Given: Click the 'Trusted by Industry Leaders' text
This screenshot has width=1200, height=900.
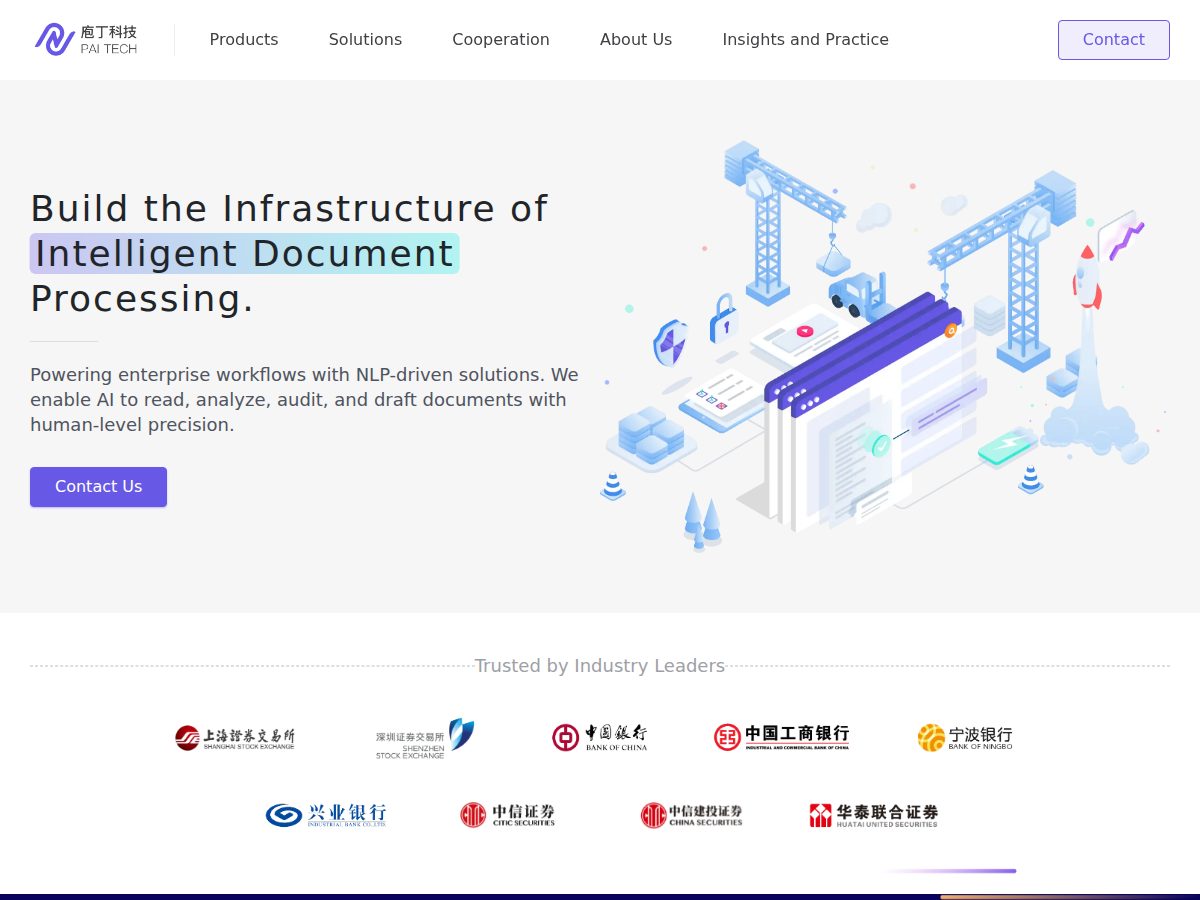Looking at the screenshot, I should pos(600,666).
